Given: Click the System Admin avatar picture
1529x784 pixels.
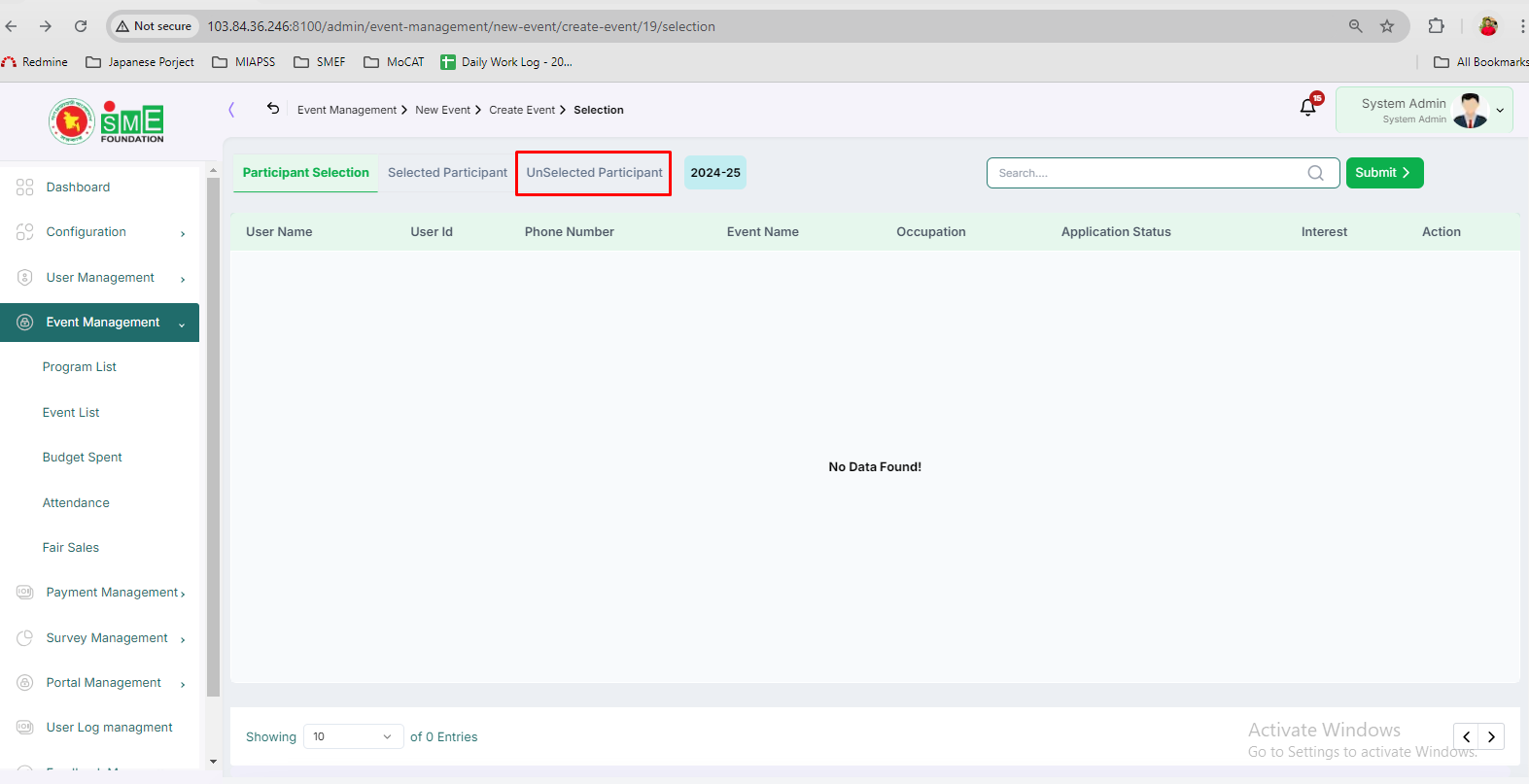Looking at the screenshot, I should (x=1470, y=111).
